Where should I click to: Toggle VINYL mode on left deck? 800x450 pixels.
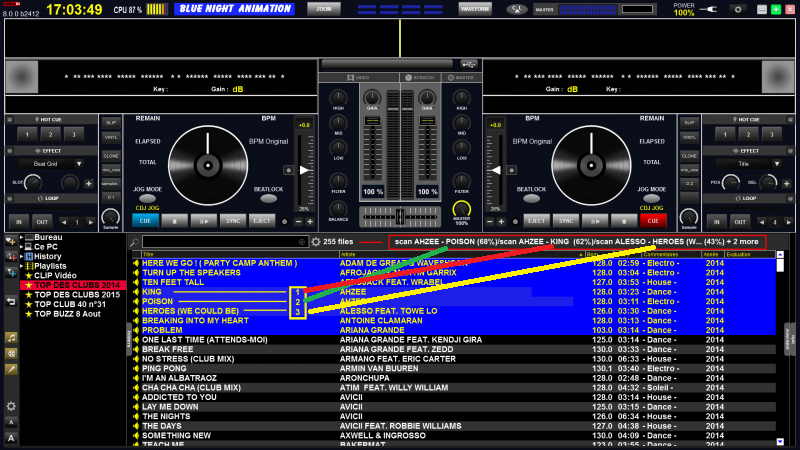click(111, 138)
